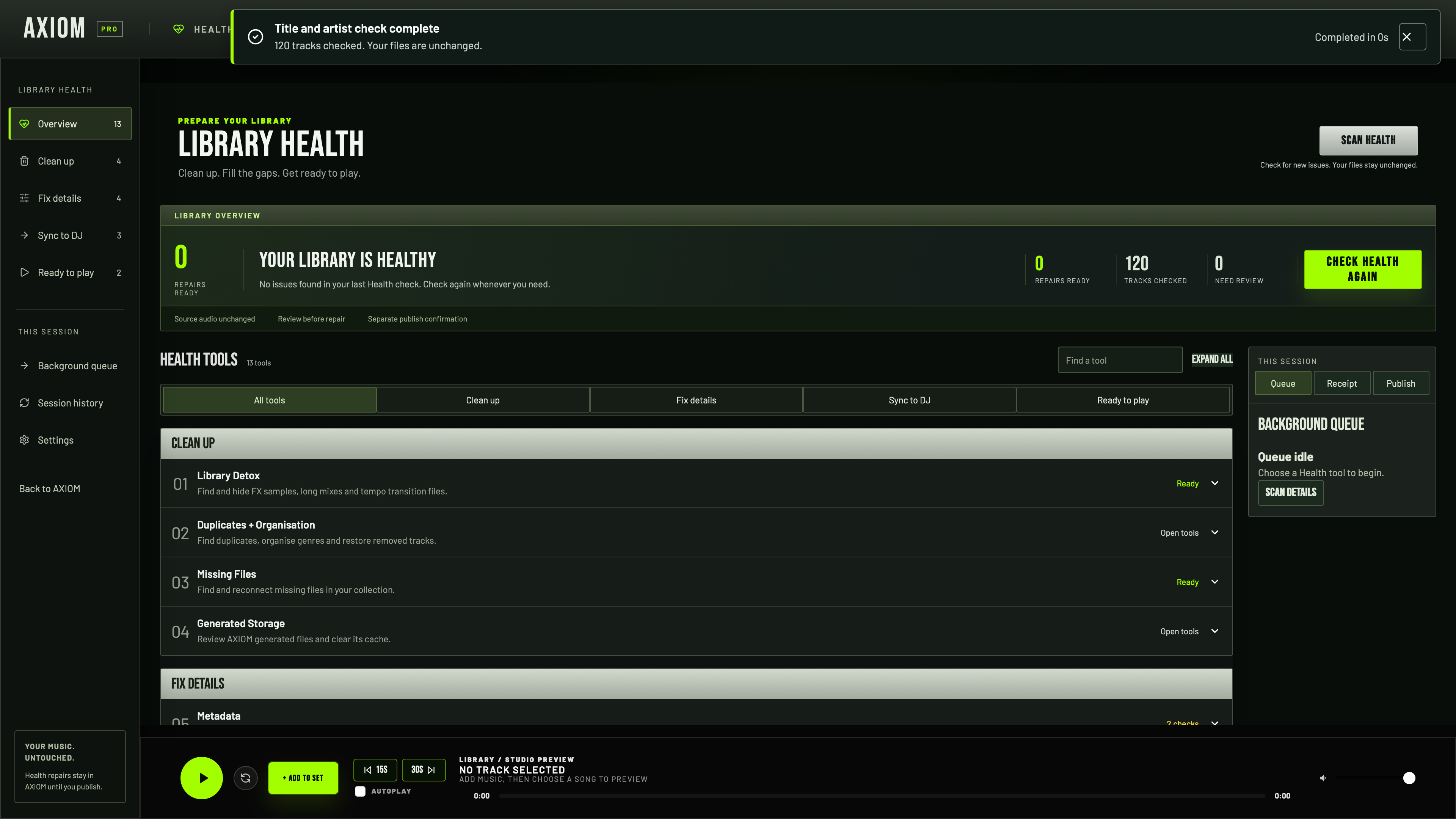Click the Session history refresh icon

pos(24,403)
